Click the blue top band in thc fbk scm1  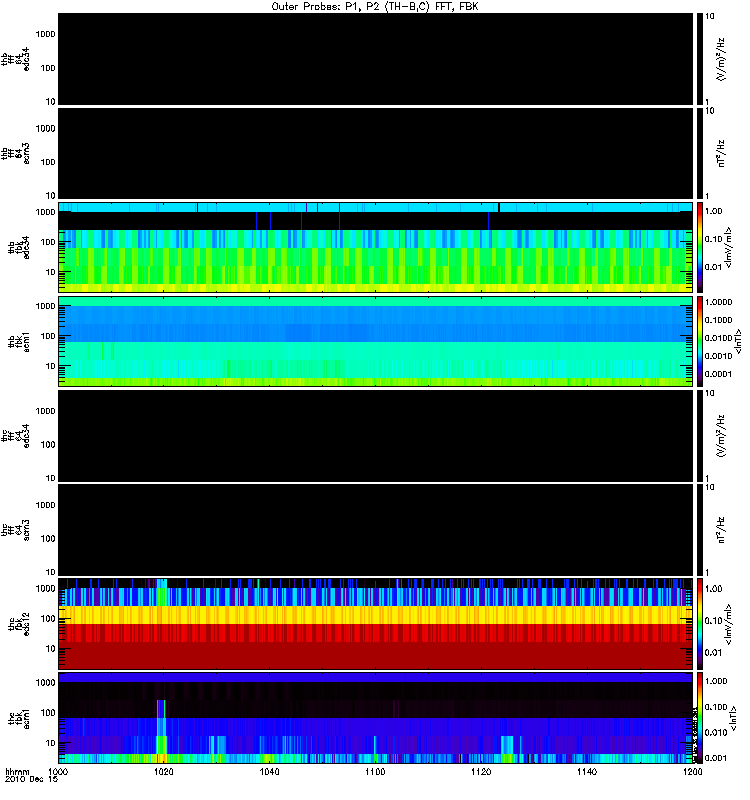pos(375,678)
